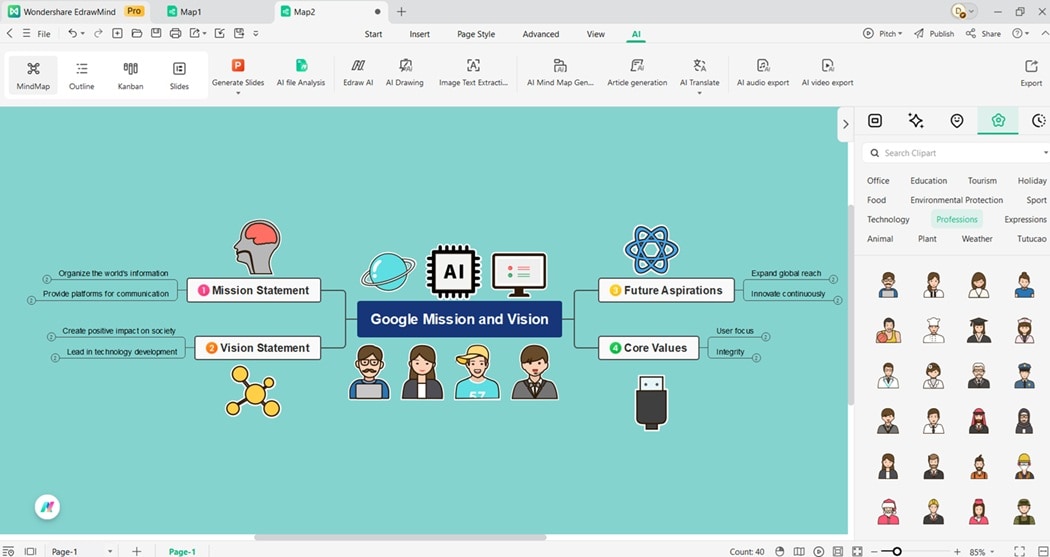Open the Advanced ribbon tab
Viewport: 1050px width, 557px height.
(x=540, y=34)
